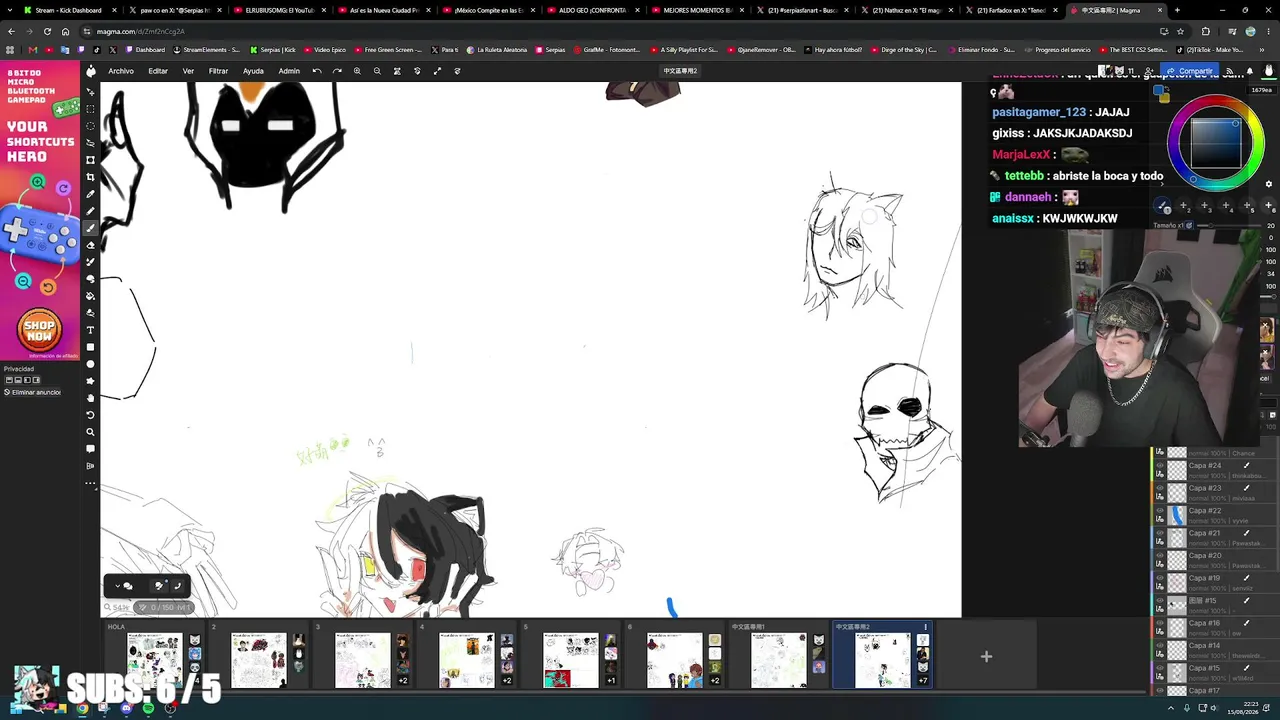The height and width of the screenshot is (720, 1280).
Task: Select the move/pointer tool in left toolbar
Action: [90, 92]
